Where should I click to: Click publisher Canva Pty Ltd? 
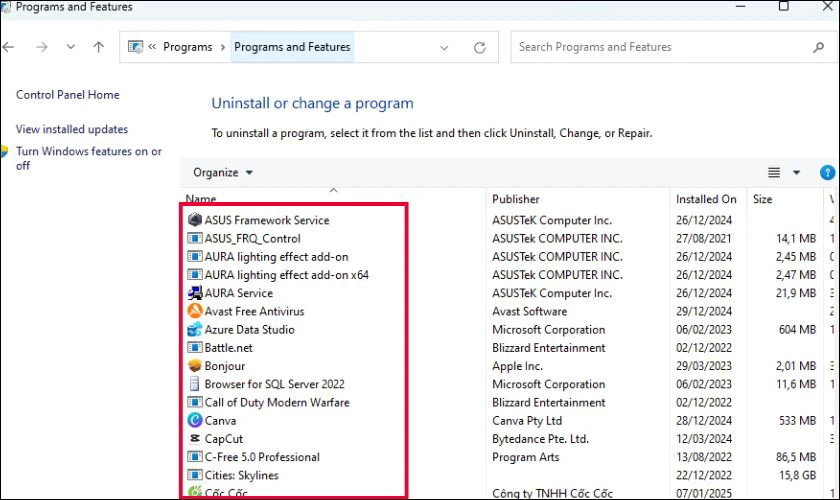tap(527, 421)
